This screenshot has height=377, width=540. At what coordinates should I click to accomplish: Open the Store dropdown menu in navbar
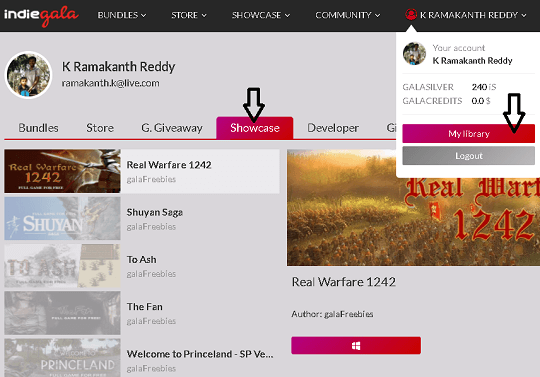coord(189,15)
